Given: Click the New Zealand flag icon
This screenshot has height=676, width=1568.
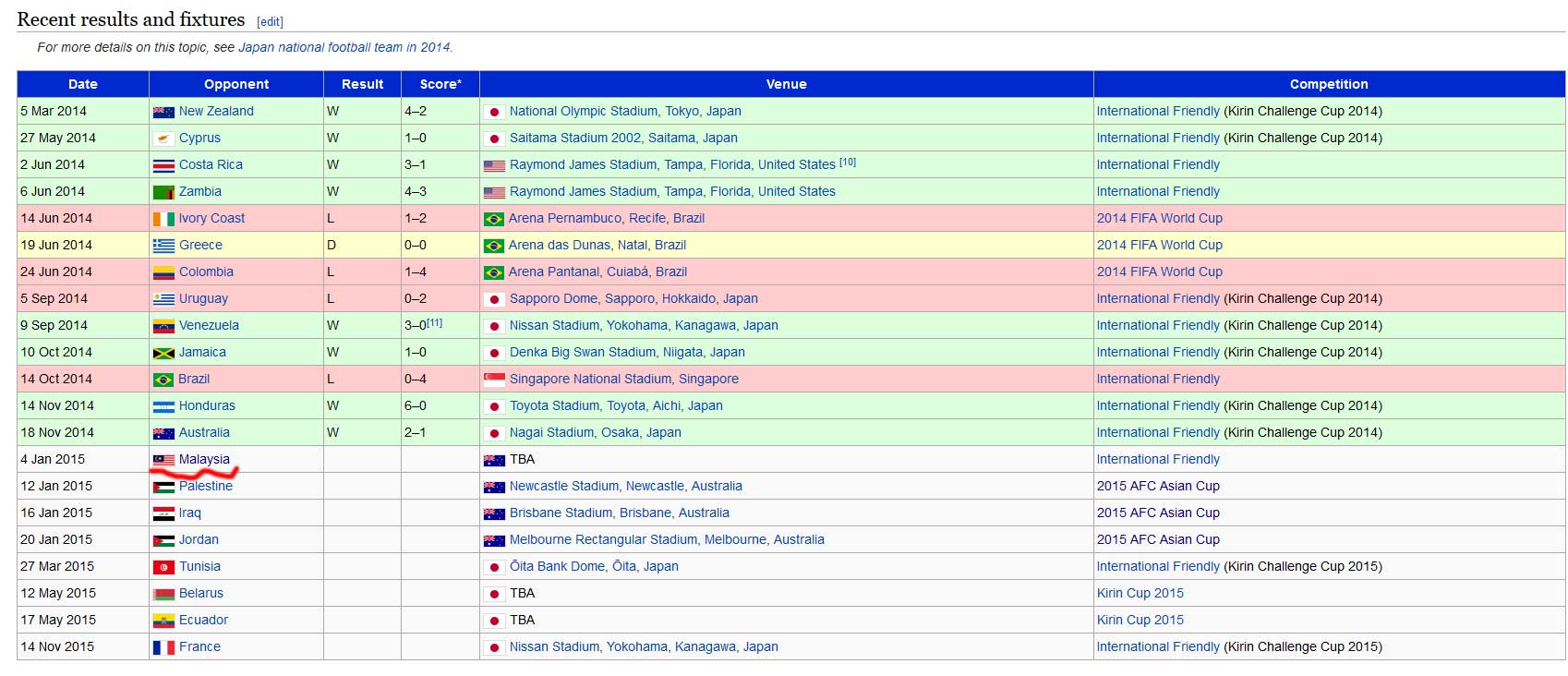Looking at the screenshot, I should (x=163, y=112).
